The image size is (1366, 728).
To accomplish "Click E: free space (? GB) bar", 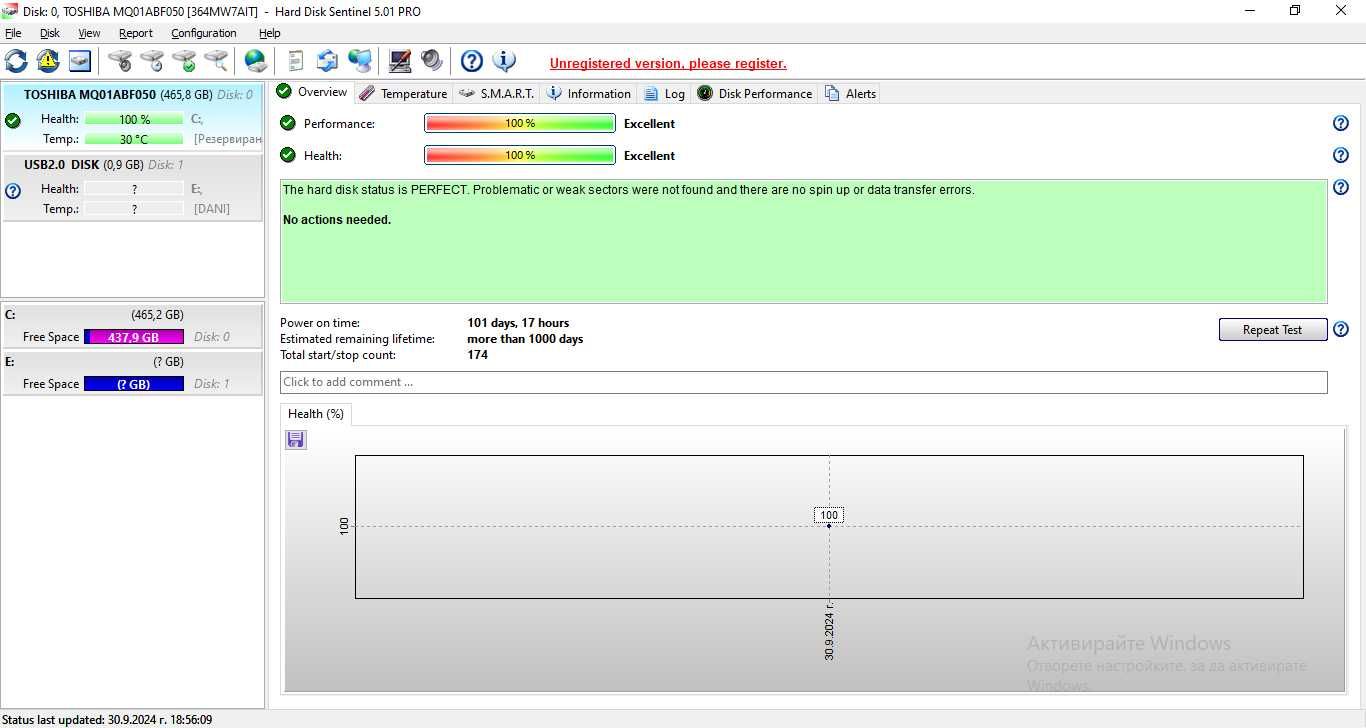I will point(134,384).
